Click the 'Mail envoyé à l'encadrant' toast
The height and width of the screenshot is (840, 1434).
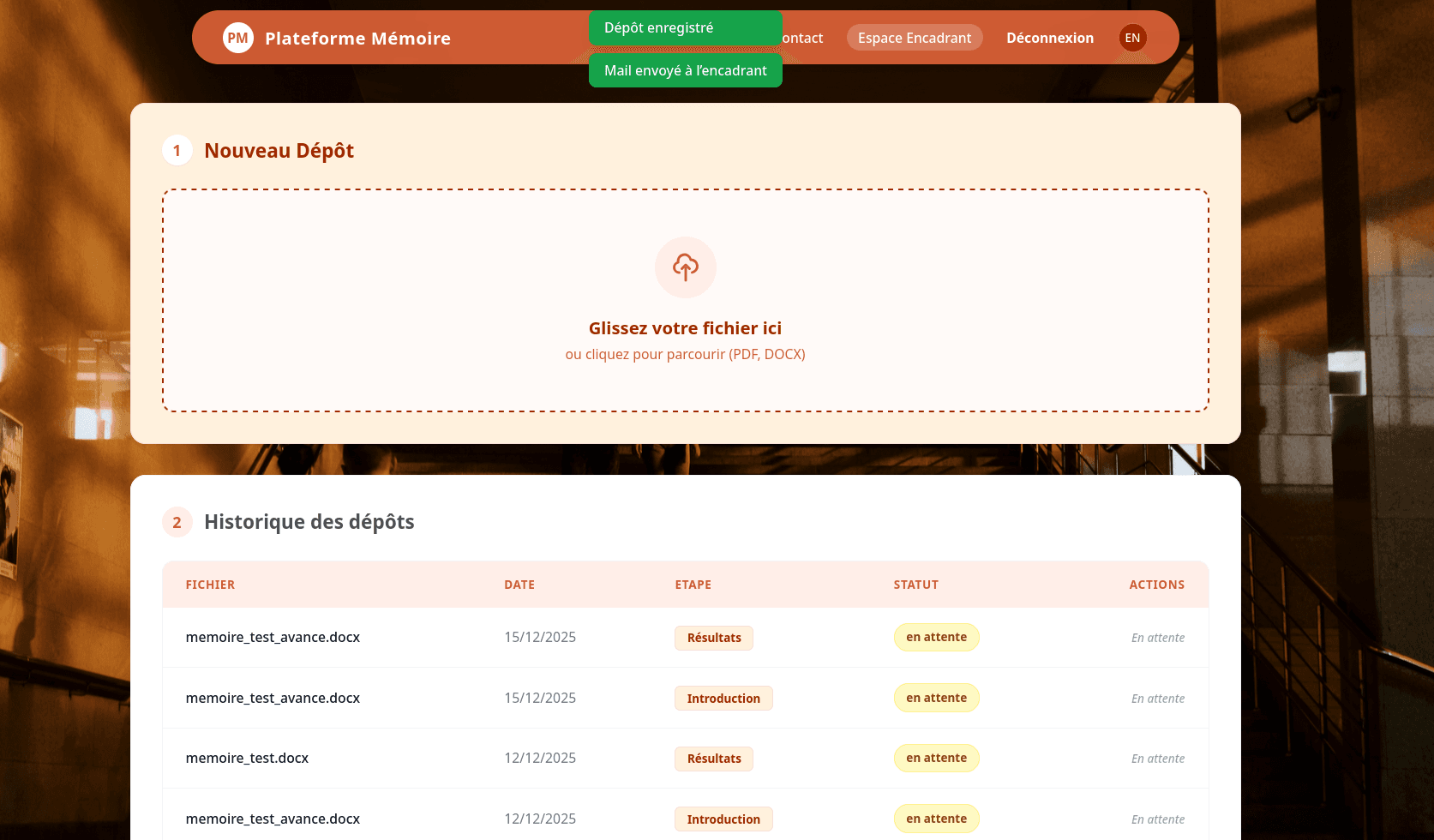click(x=686, y=70)
